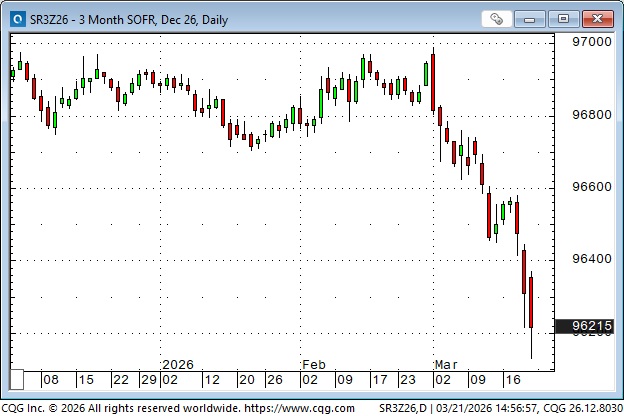Click the date label 08 on time axis
Viewport: 624px width, 416px height.
click(x=51, y=380)
